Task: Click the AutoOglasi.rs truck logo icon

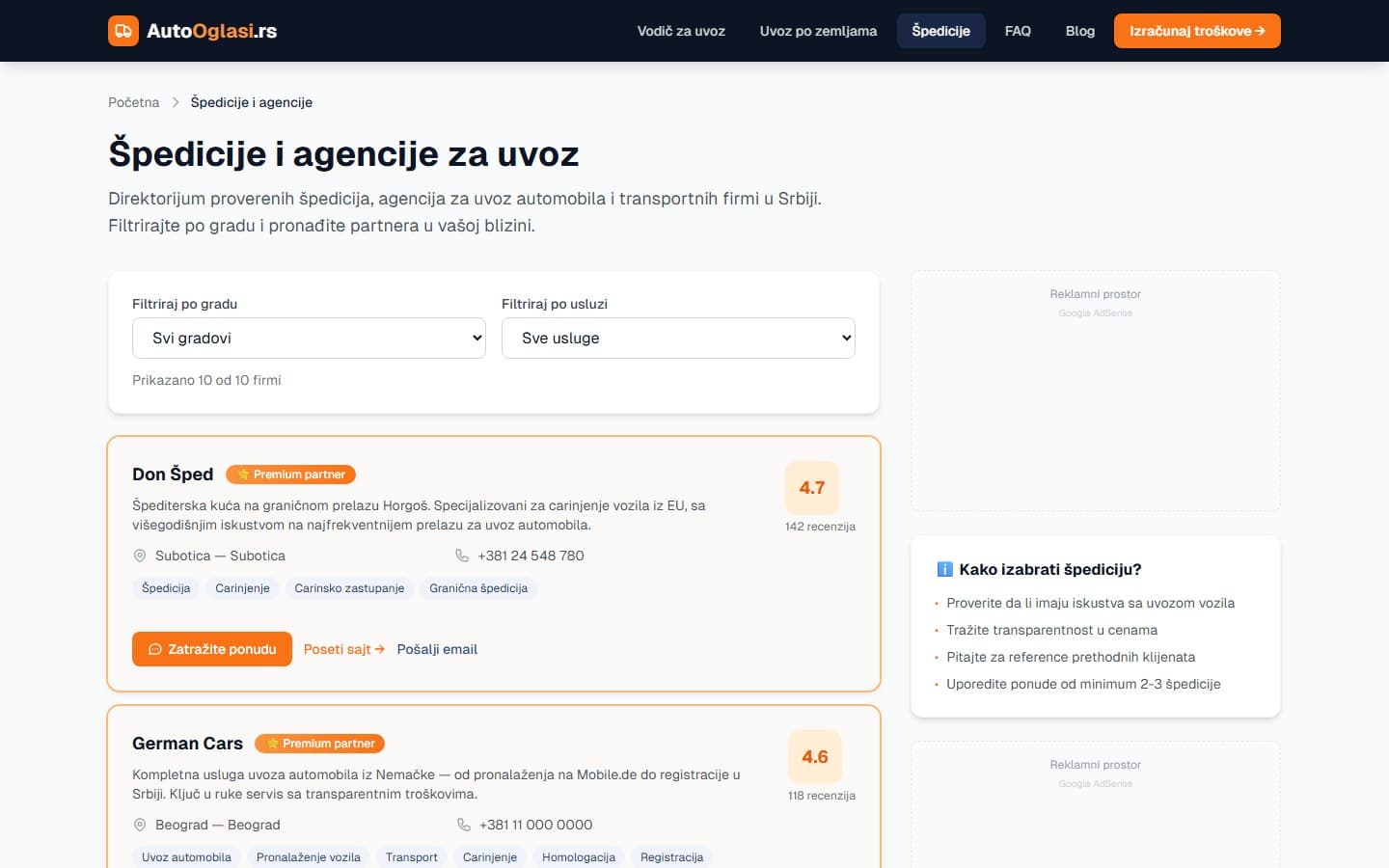Action: (x=123, y=31)
